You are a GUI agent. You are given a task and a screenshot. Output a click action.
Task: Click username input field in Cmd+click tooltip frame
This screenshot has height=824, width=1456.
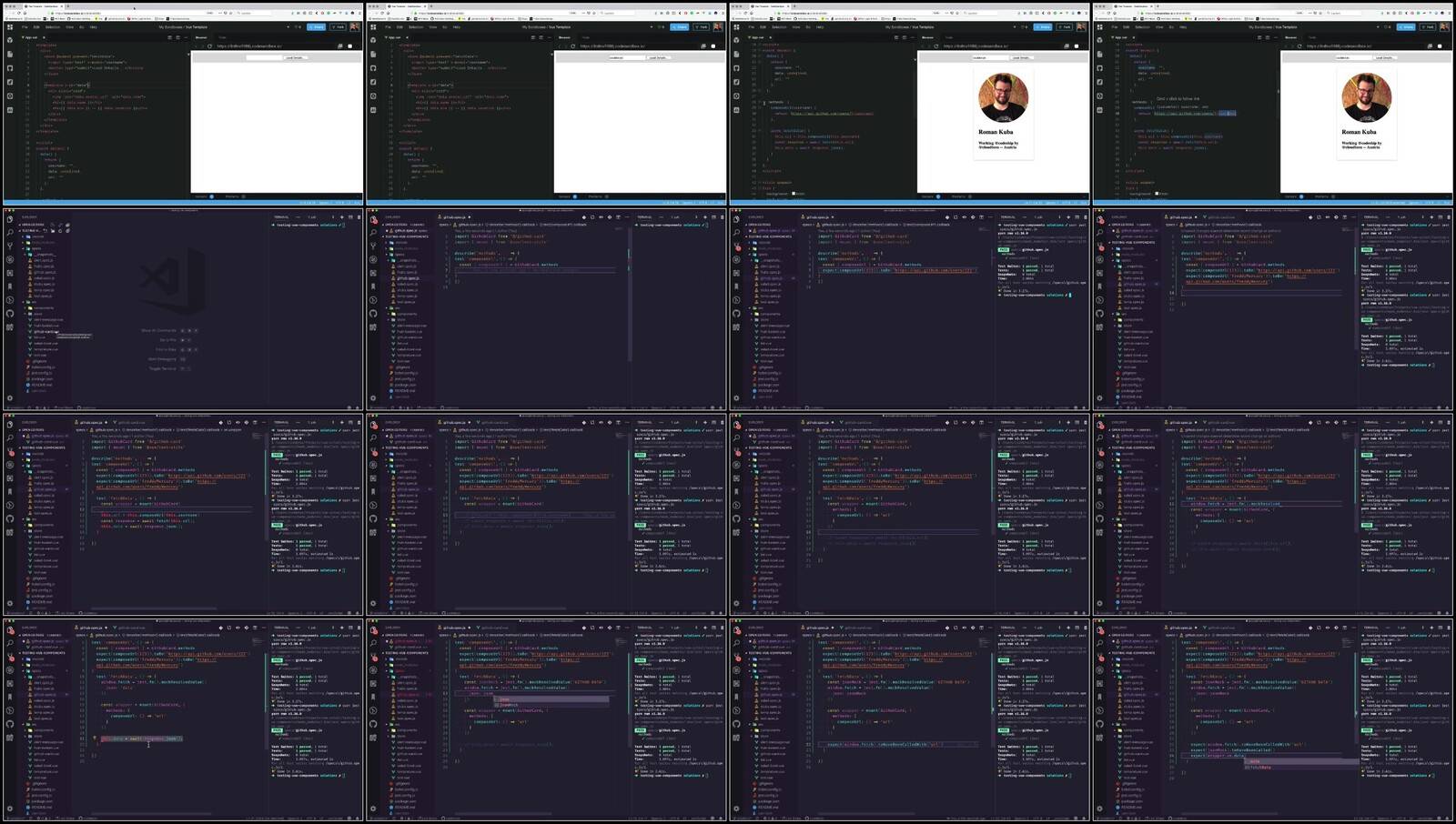pyautogui.click(x=1351, y=57)
